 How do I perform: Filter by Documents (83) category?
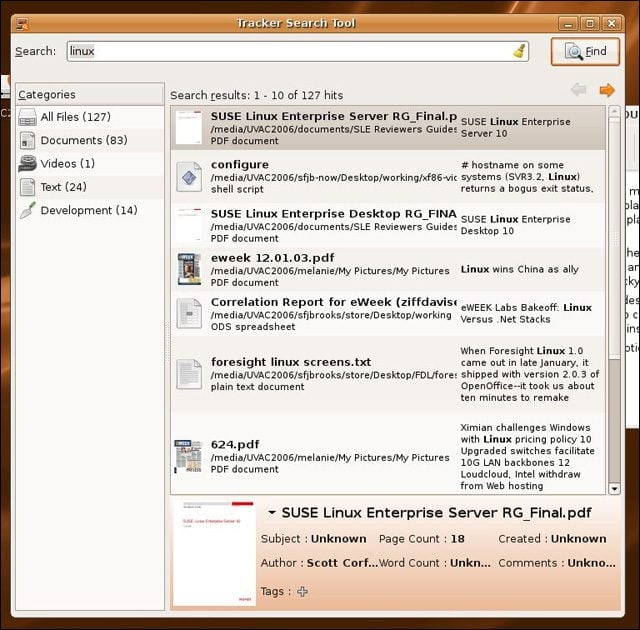tap(90, 140)
